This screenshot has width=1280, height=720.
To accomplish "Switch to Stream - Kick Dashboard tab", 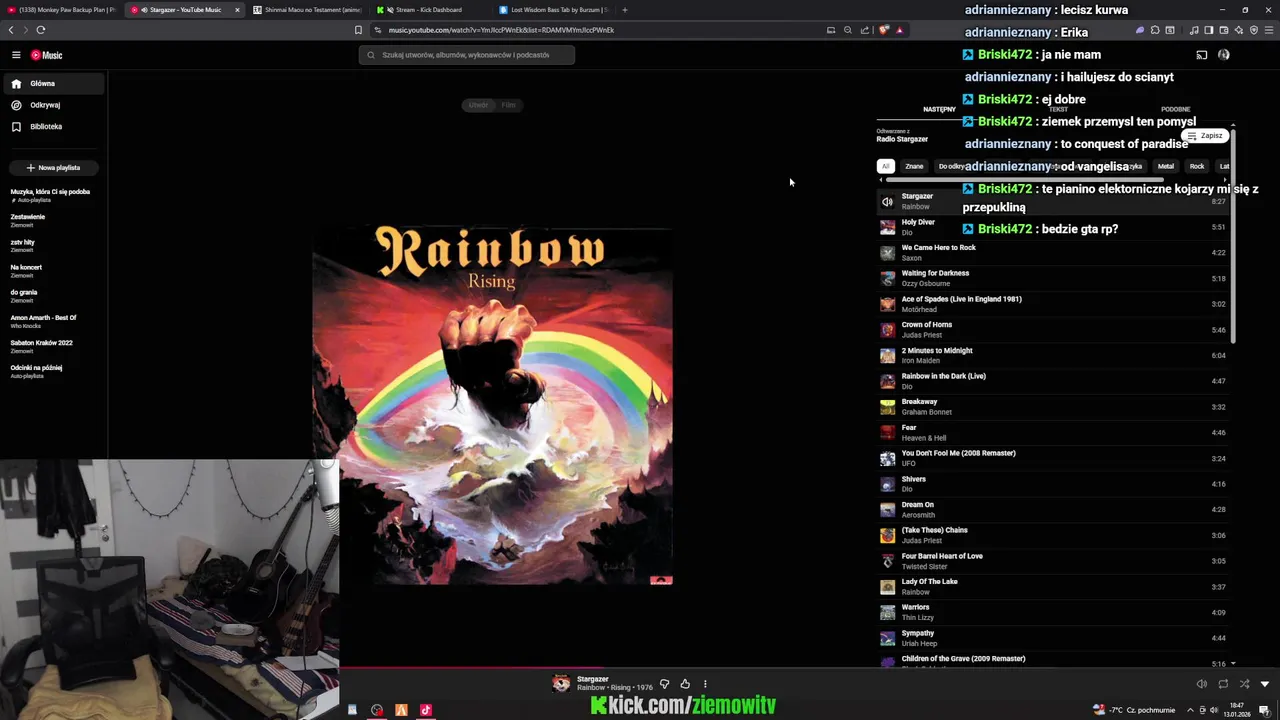I will 428,10.
